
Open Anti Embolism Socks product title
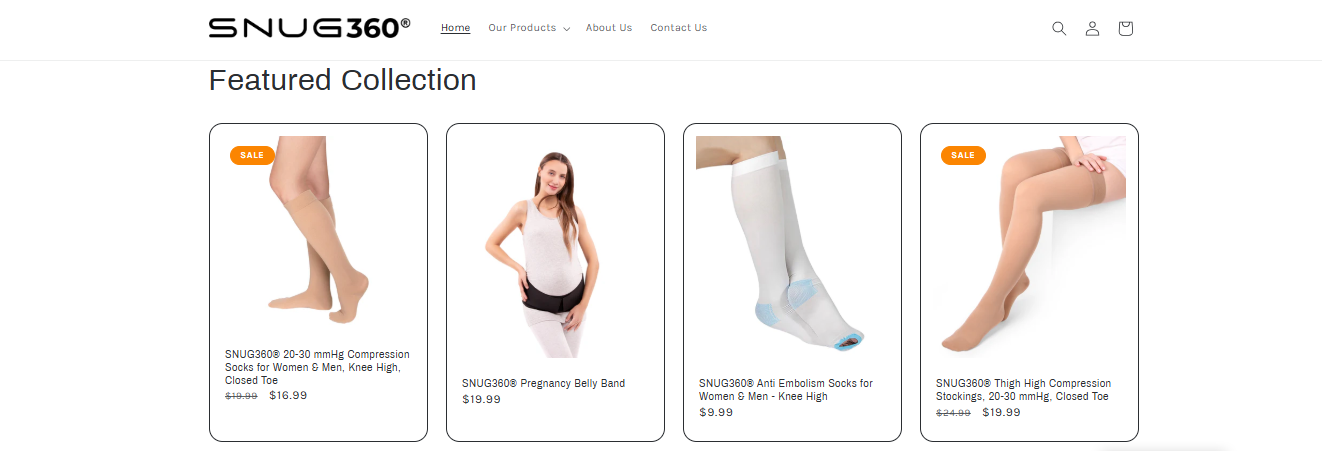click(786, 390)
